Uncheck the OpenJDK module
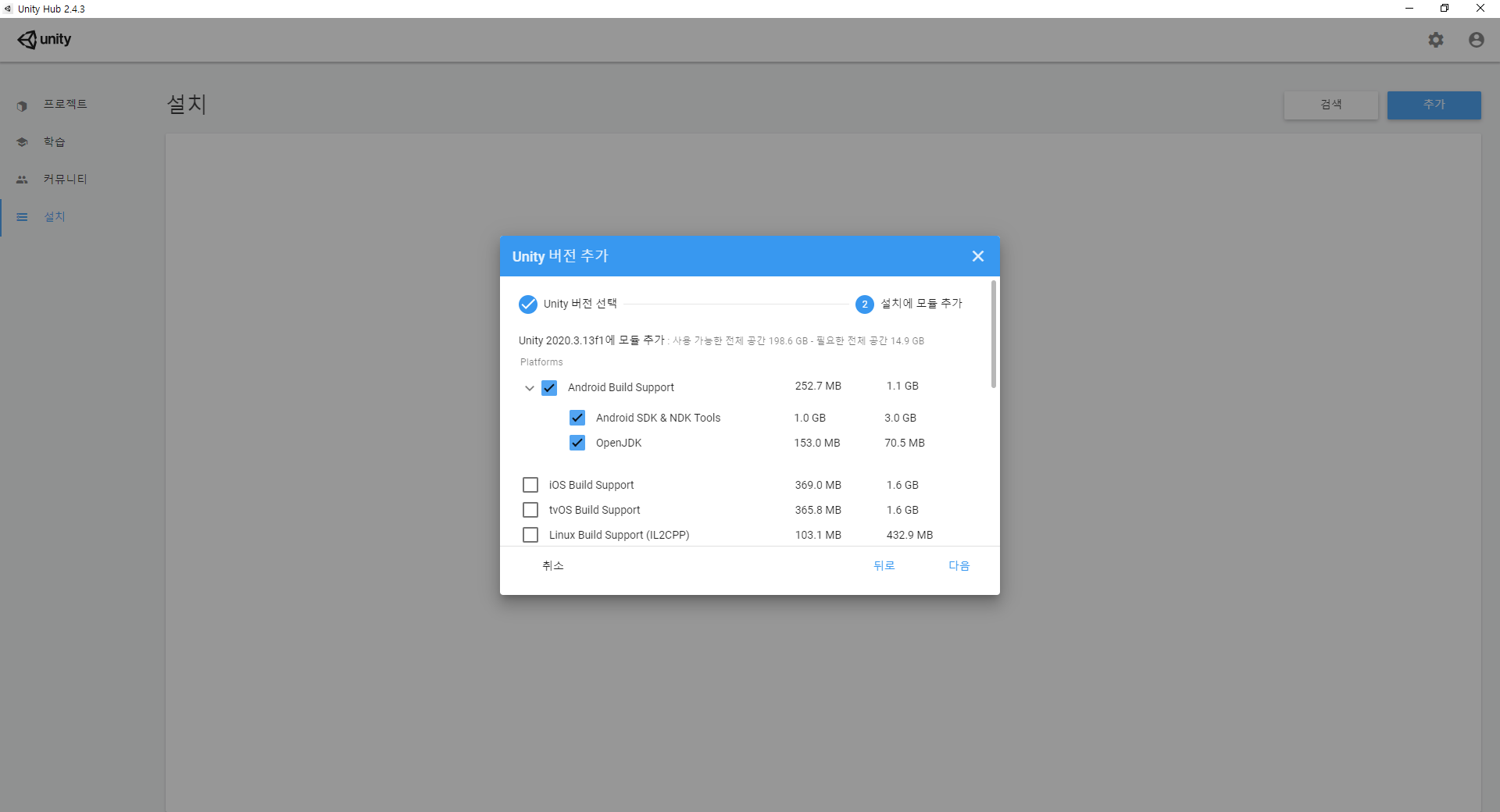The height and width of the screenshot is (812, 1500). pos(577,443)
